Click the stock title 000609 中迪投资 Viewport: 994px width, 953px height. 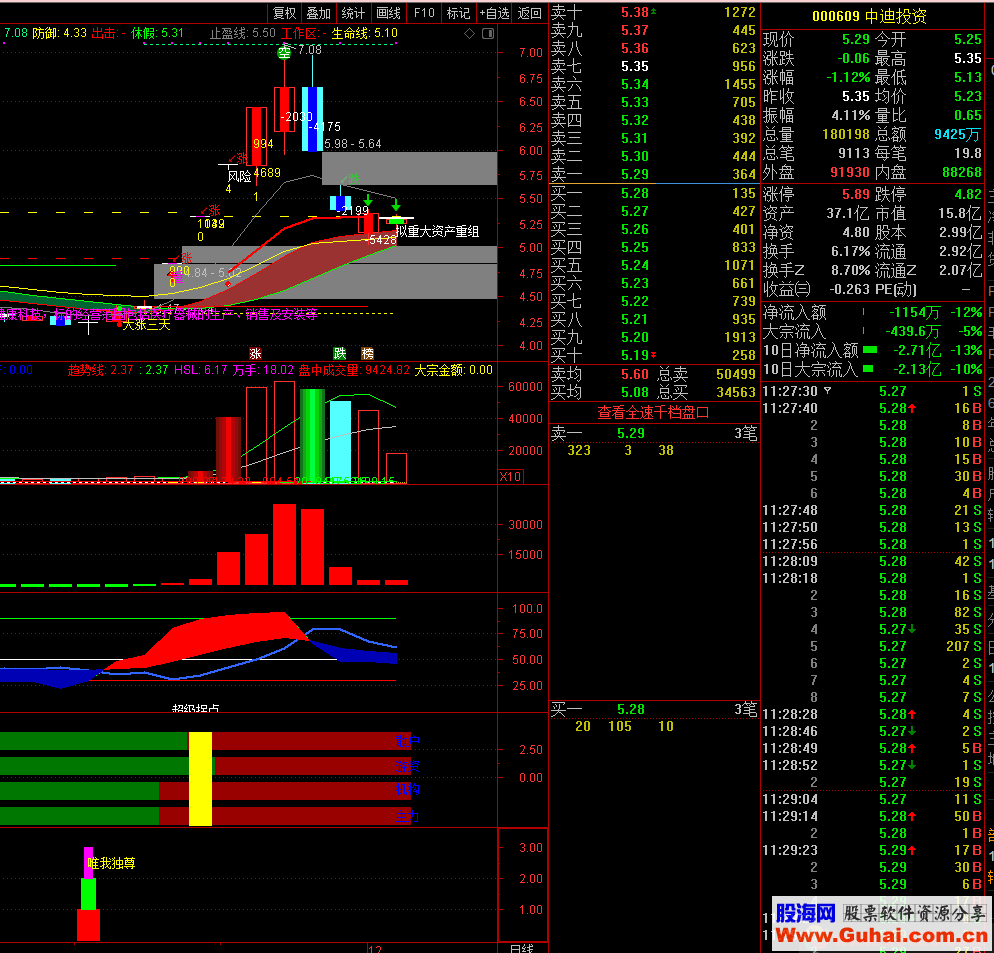pyautogui.click(x=869, y=16)
